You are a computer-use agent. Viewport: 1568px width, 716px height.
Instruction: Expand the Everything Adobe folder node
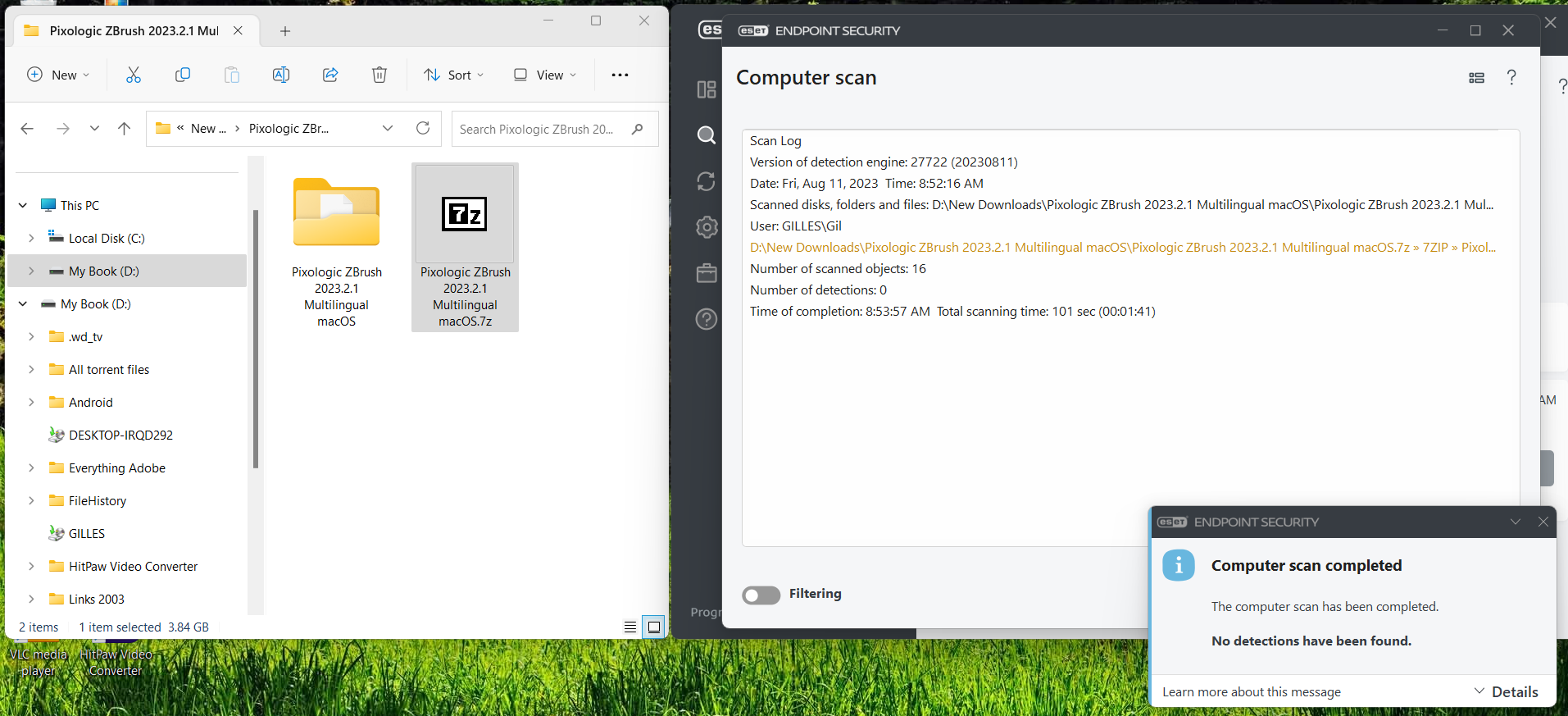coord(31,467)
